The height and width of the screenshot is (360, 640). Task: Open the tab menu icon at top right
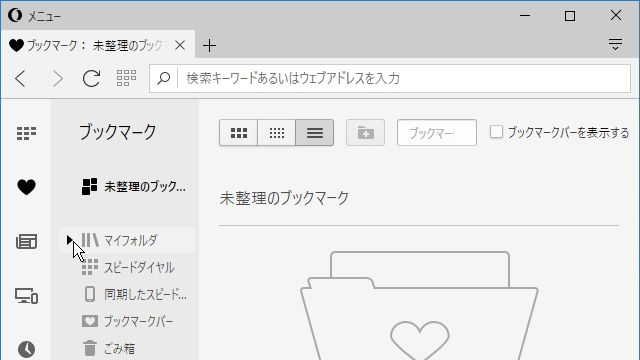[x=615, y=44]
